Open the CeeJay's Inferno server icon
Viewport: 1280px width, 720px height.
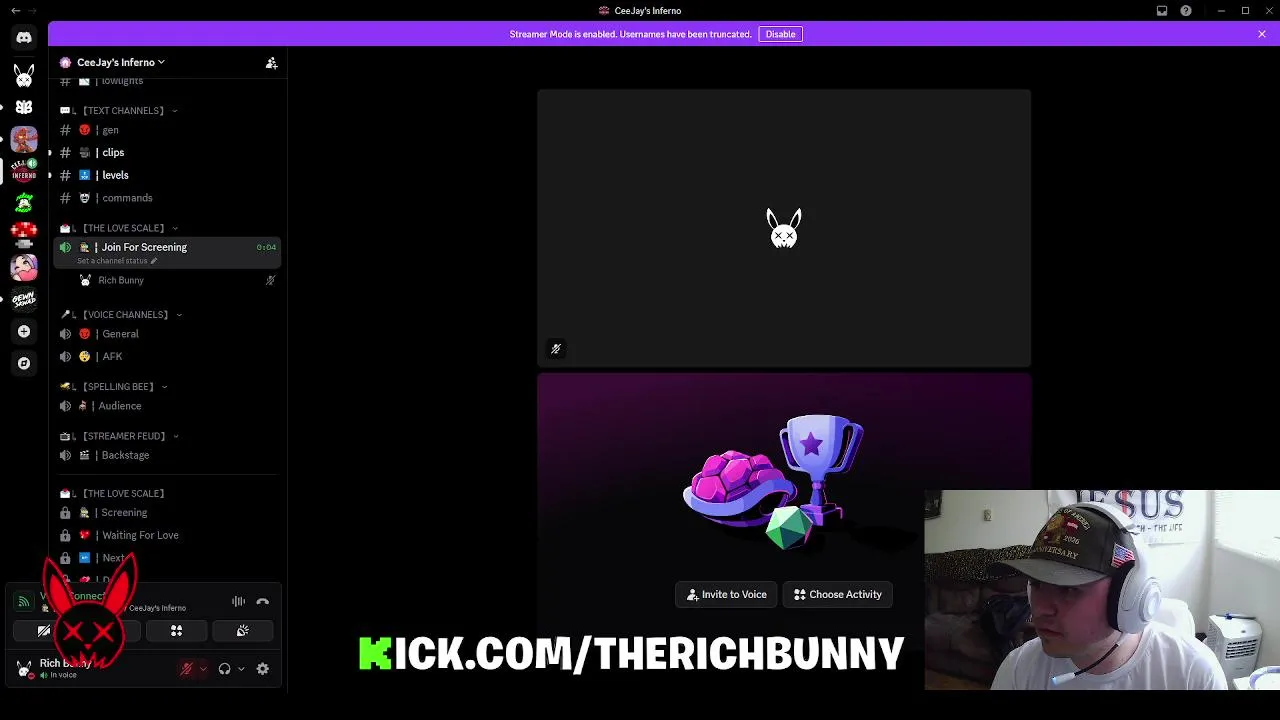coord(24,169)
